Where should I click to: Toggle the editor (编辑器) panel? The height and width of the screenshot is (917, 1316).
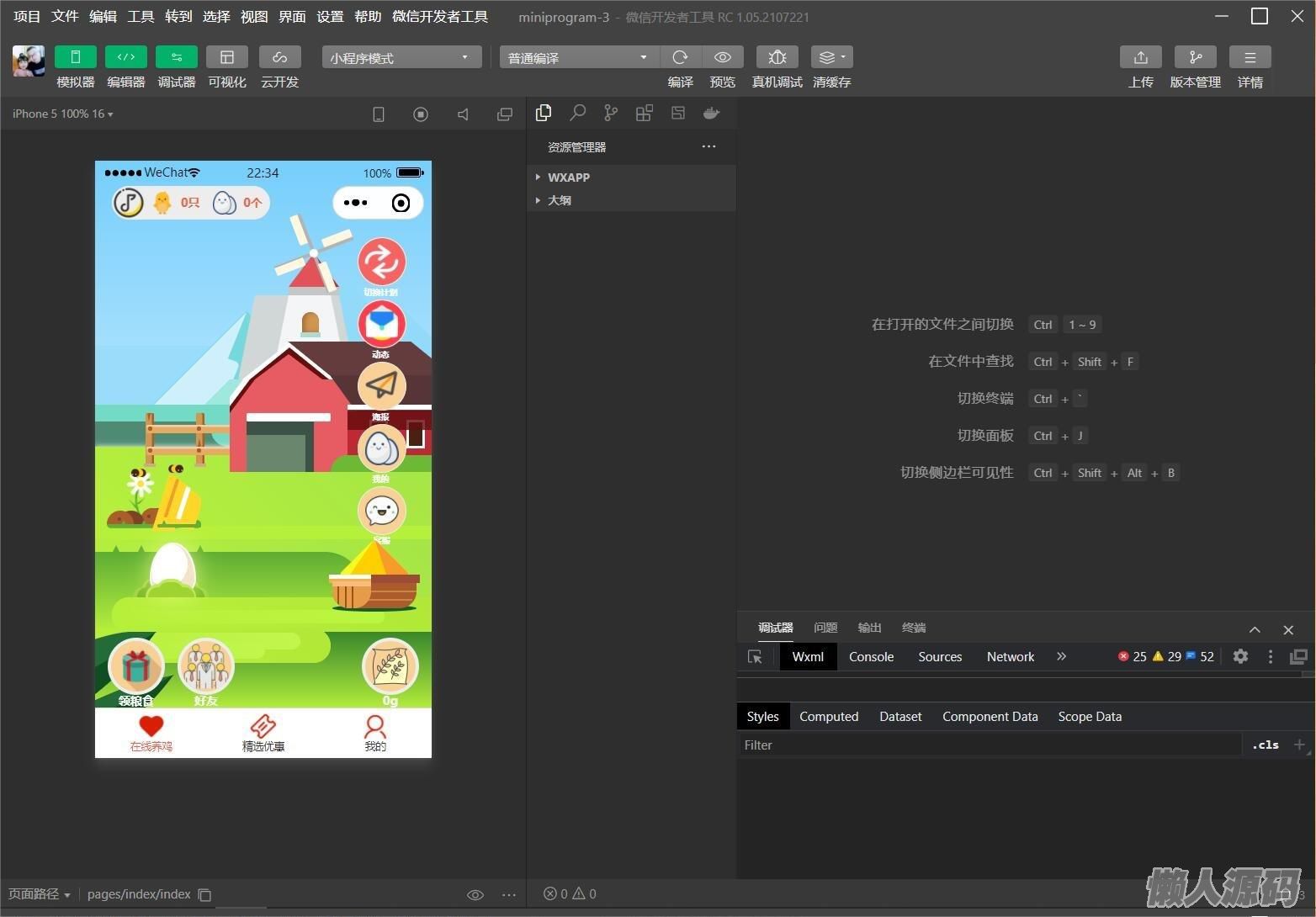[125, 57]
